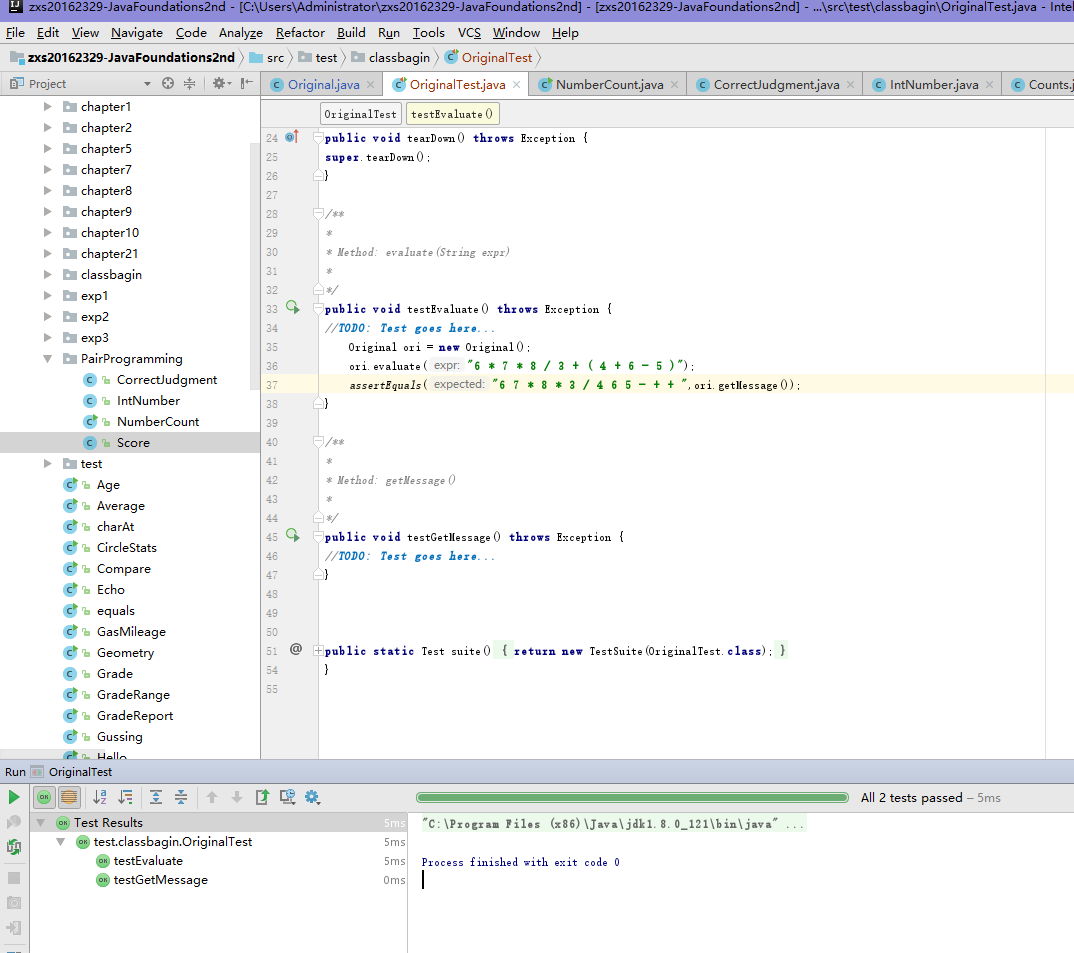The height and width of the screenshot is (953, 1074).
Task: Close the CorrectJudgment.java tab
Action: (x=851, y=84)
